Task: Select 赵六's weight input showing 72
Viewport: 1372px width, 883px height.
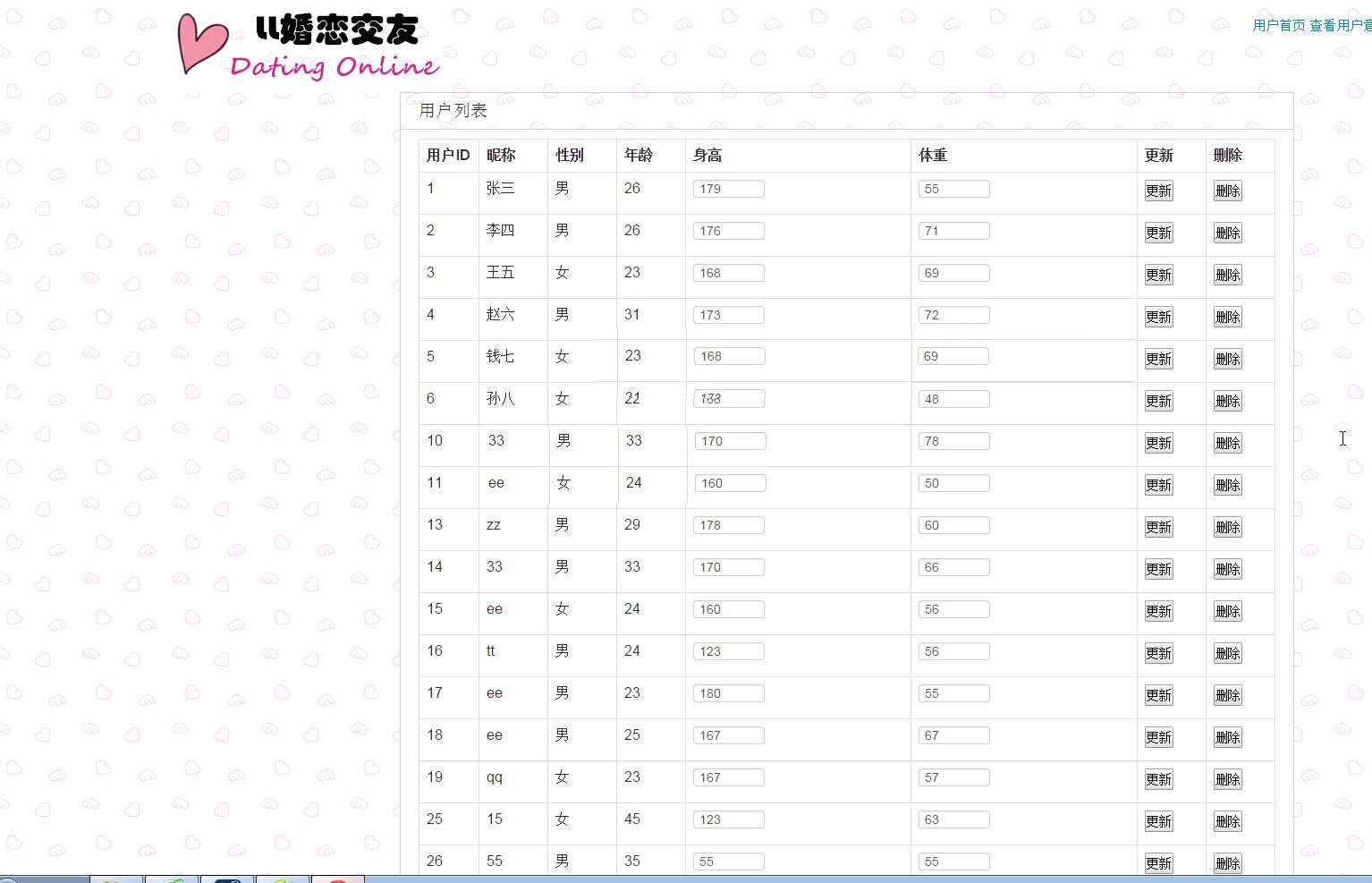Action: pos(954,315)
